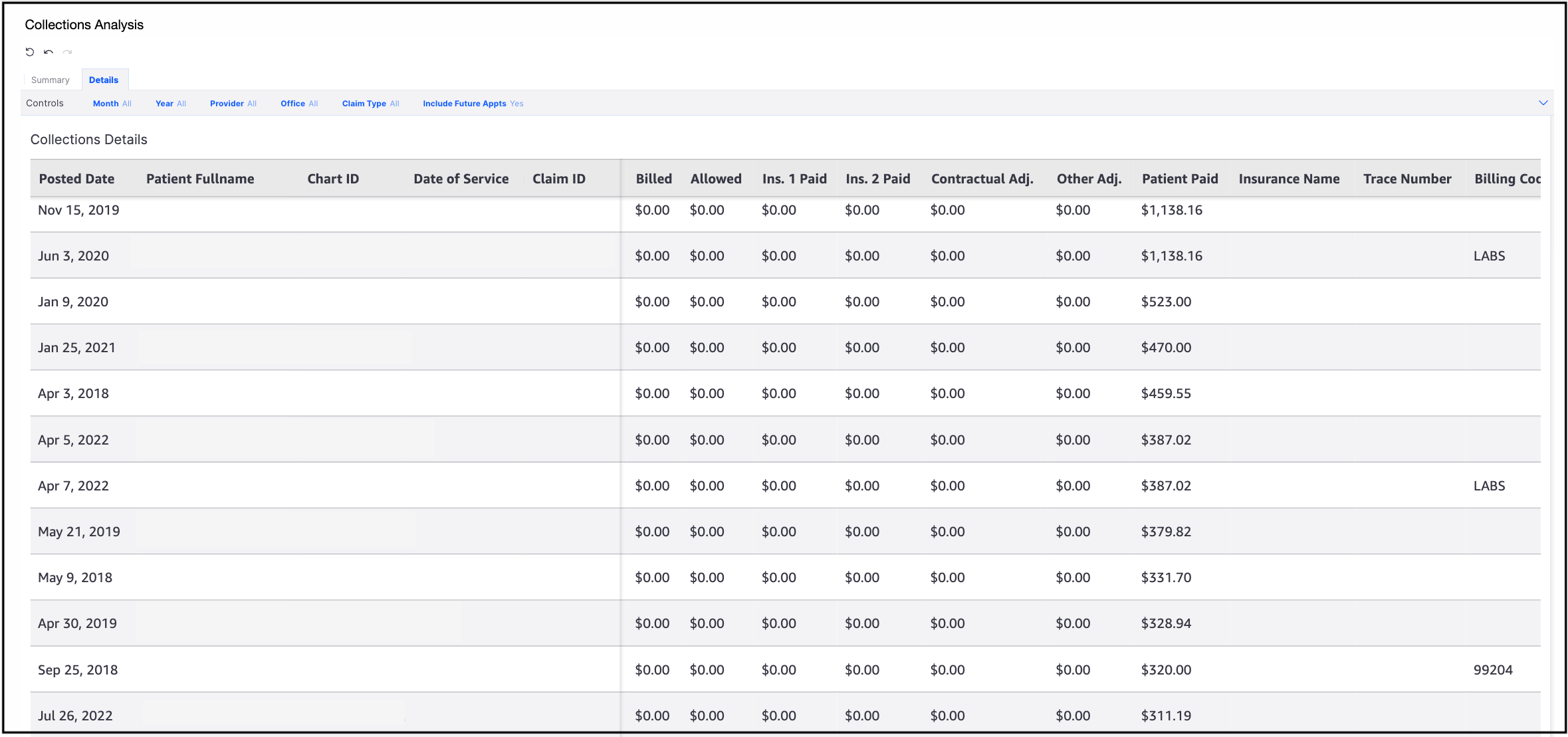Select the Jun 3, 2020 posted date cell
Screen dimensions: 1568x737
point(73,256)
